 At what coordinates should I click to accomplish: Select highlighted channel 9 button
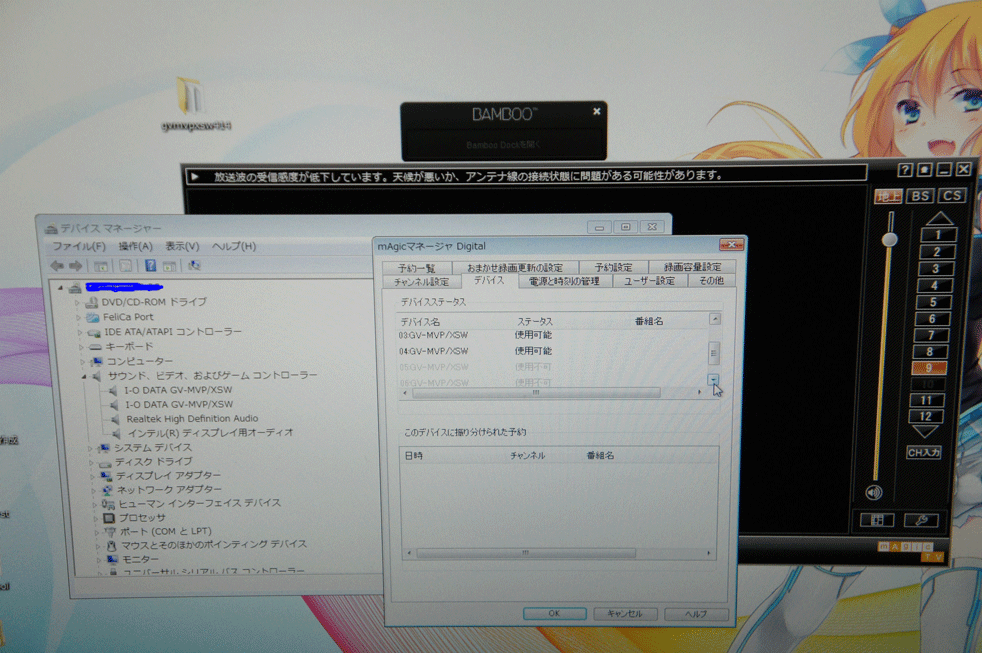[929, 368]
